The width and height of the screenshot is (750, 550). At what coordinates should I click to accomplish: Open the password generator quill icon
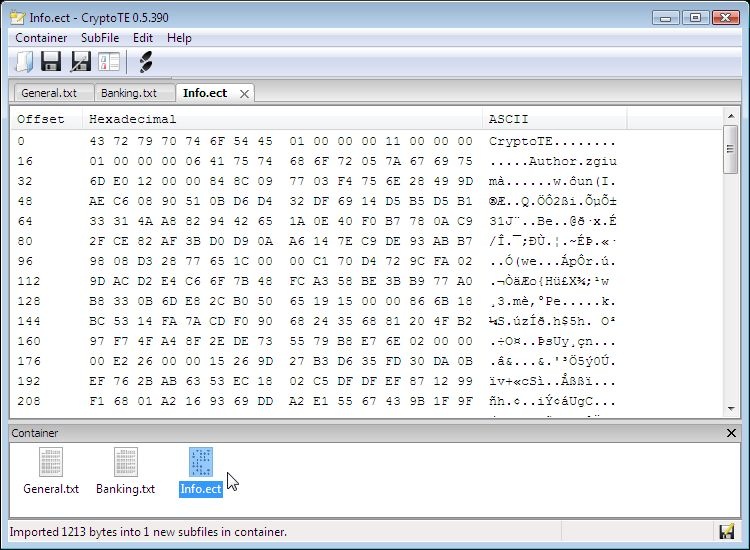pos(145,62)
